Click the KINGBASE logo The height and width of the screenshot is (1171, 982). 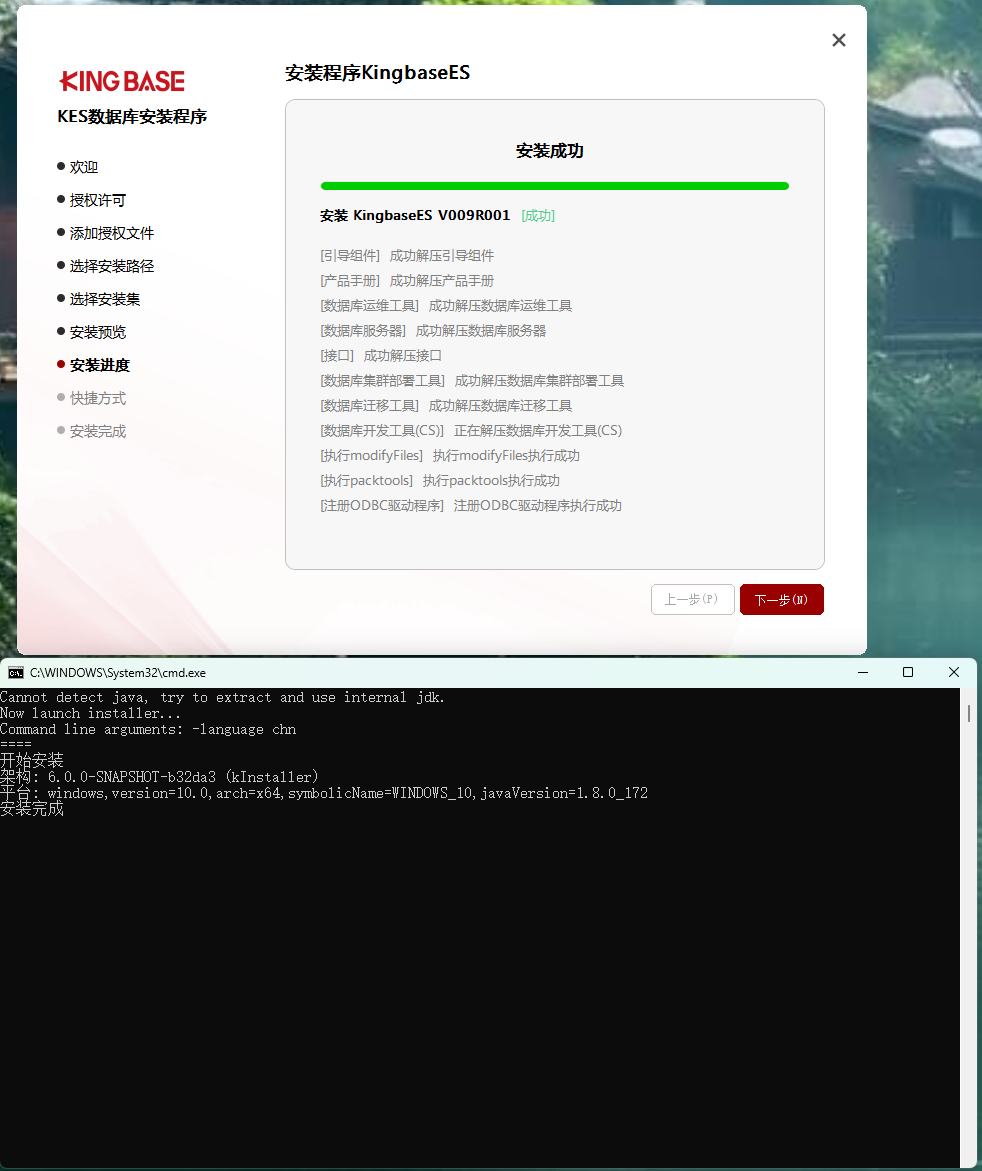tap(122, 81)
